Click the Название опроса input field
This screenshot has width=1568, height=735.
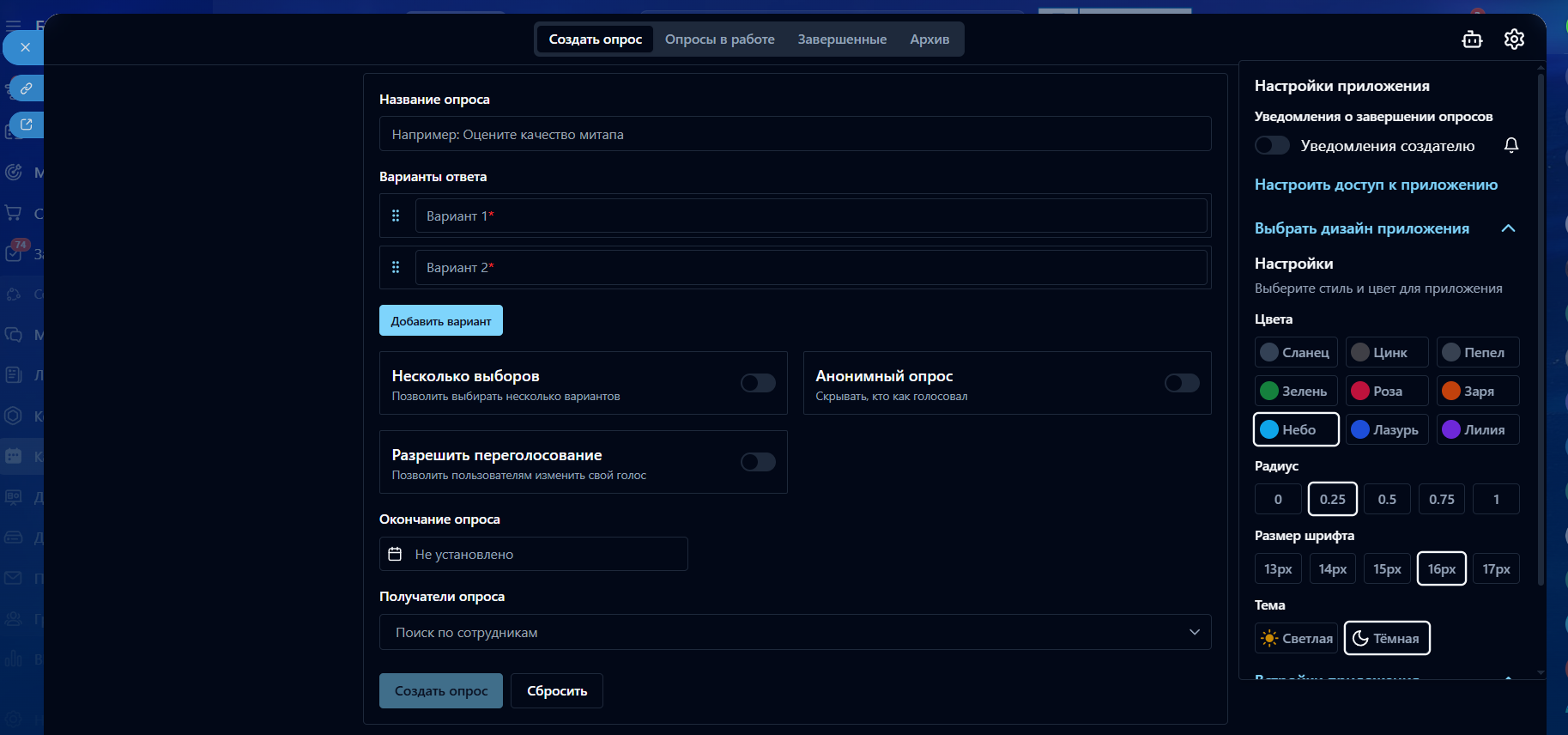point(795,135)
